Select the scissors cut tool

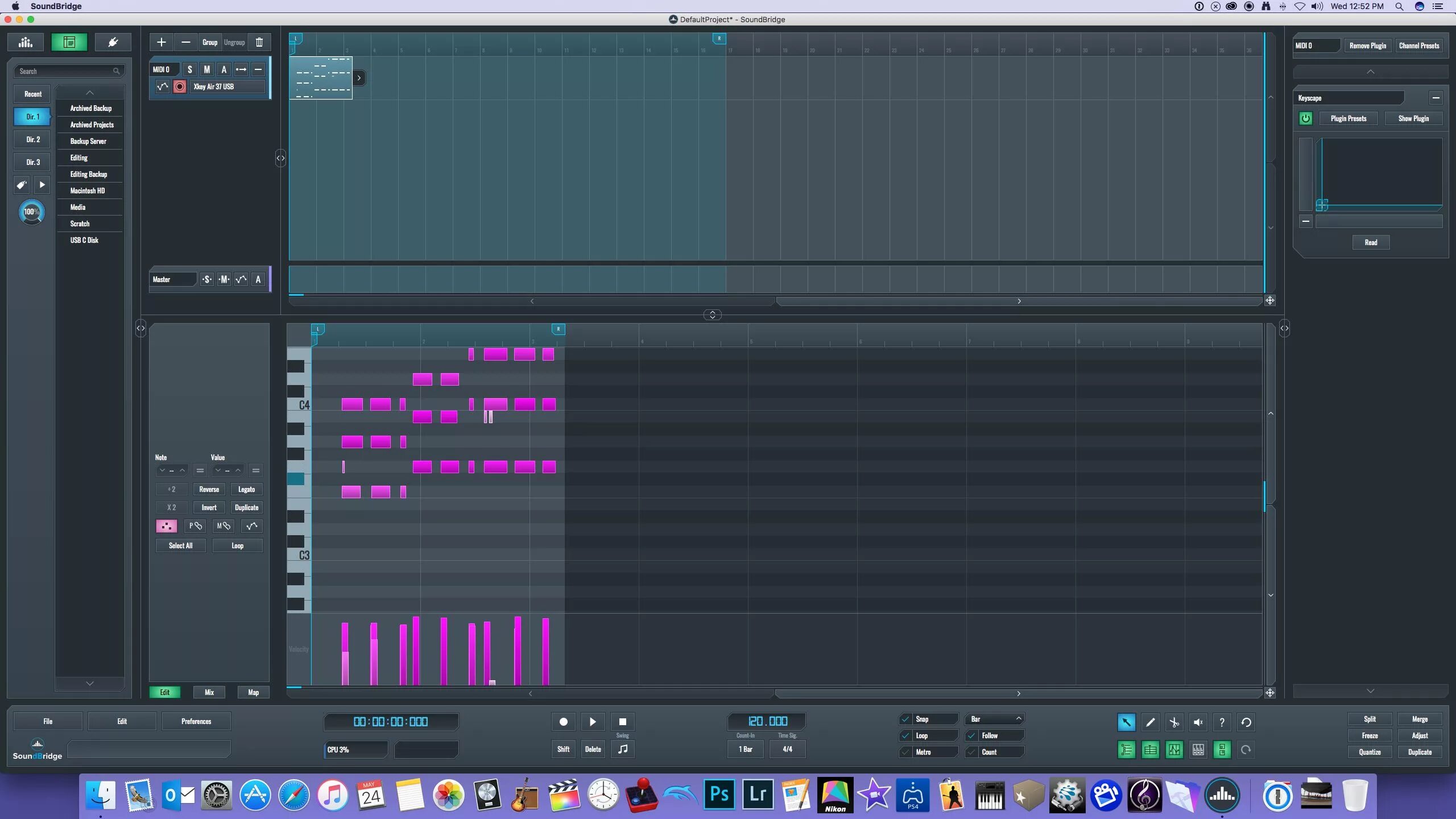(x=1174, y=722)
